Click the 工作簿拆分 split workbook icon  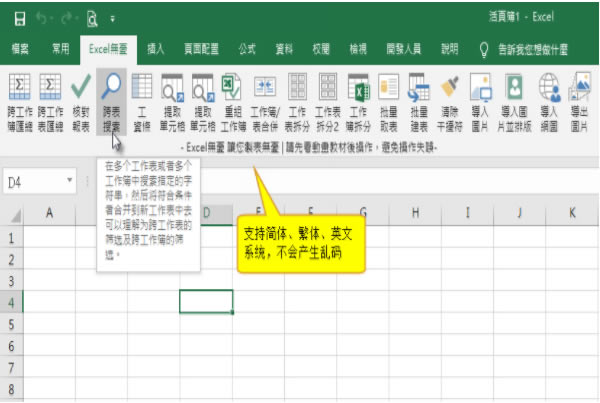(358, 103)
